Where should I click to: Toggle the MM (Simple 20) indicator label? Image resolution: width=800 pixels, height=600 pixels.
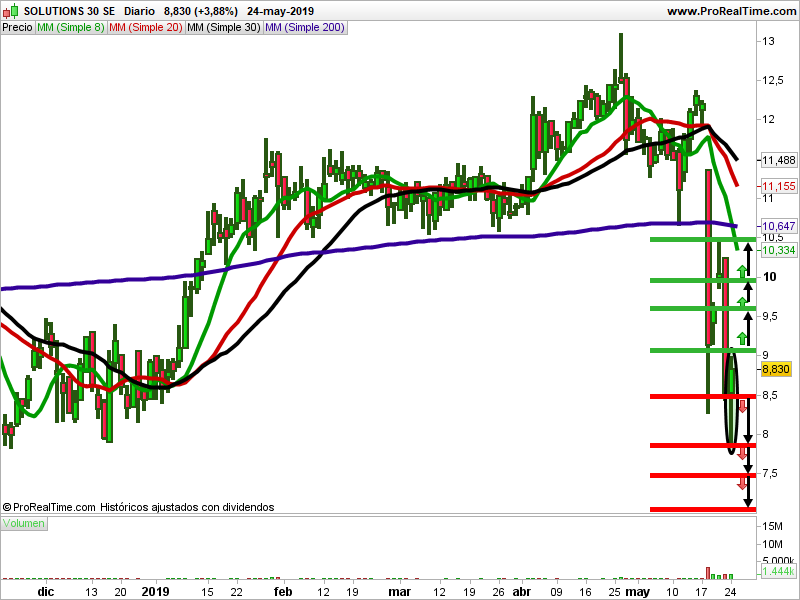(x=145, y=27)
